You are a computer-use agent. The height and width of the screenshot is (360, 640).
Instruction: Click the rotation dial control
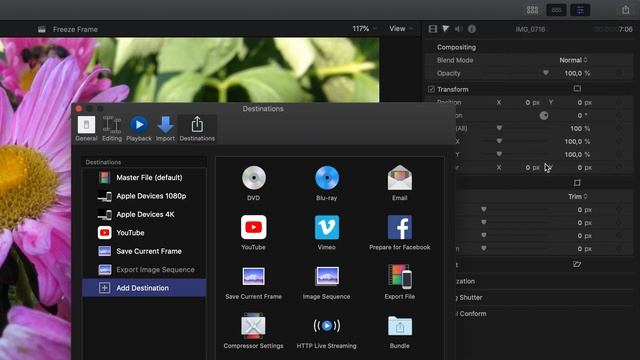tap(544, 116)
